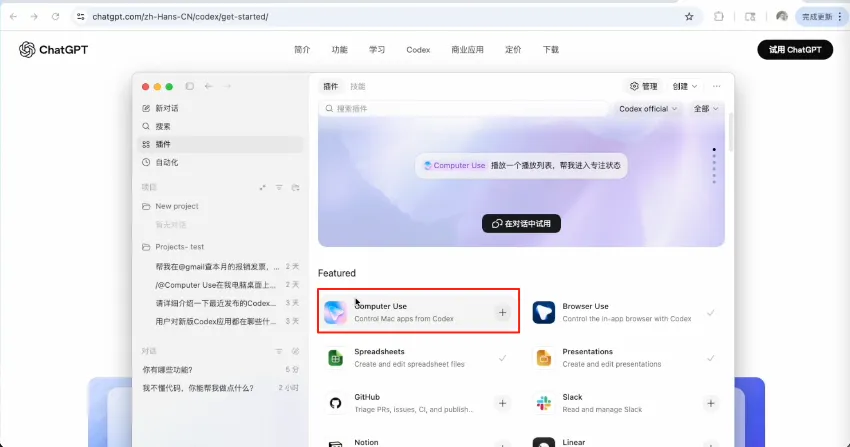
Task: Click the Browser Use plugin icon
Action: click(x=544, y=313)
